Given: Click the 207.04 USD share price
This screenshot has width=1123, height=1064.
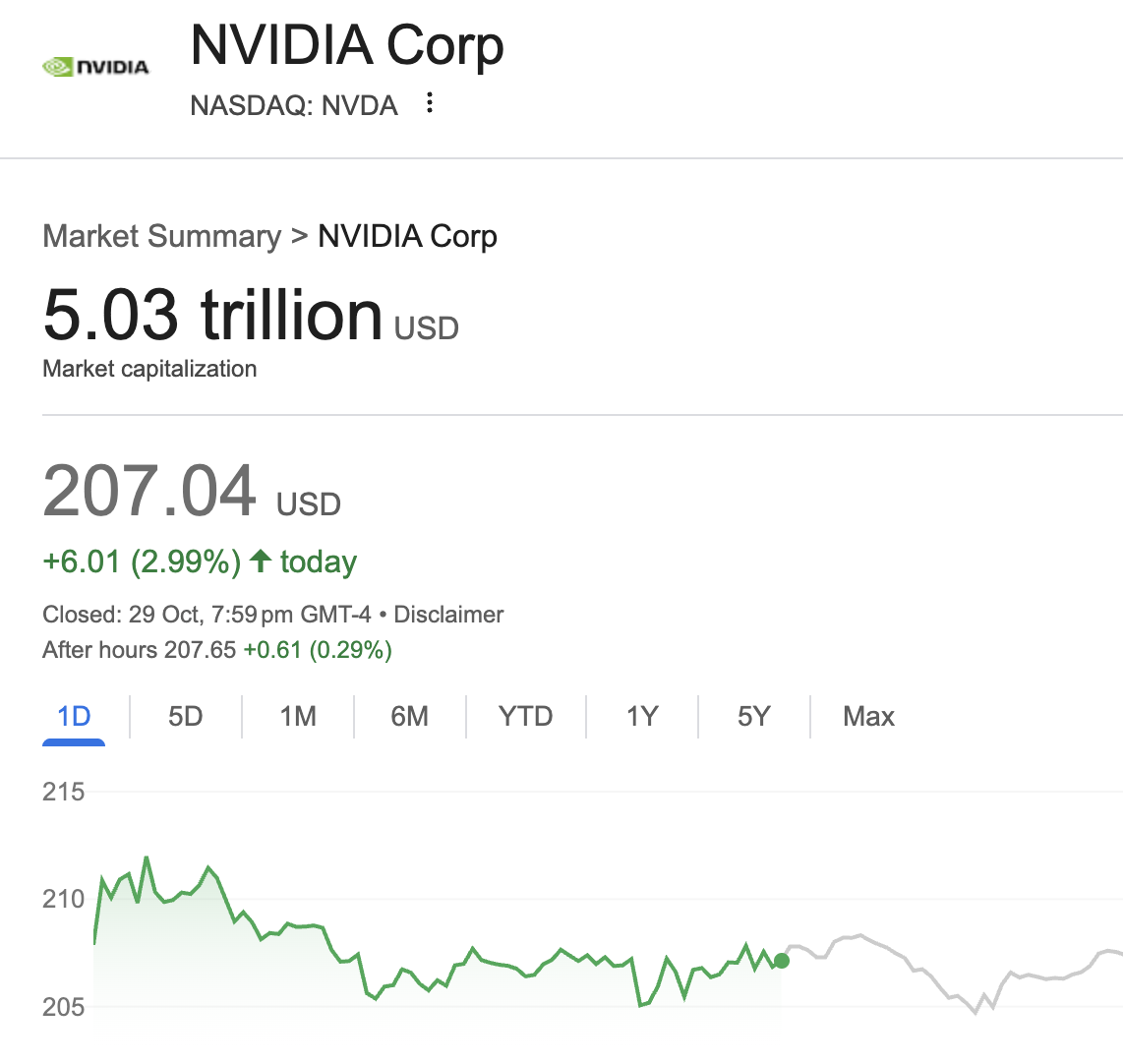Looking at the screenshot, I should click(x=149, y=491).
